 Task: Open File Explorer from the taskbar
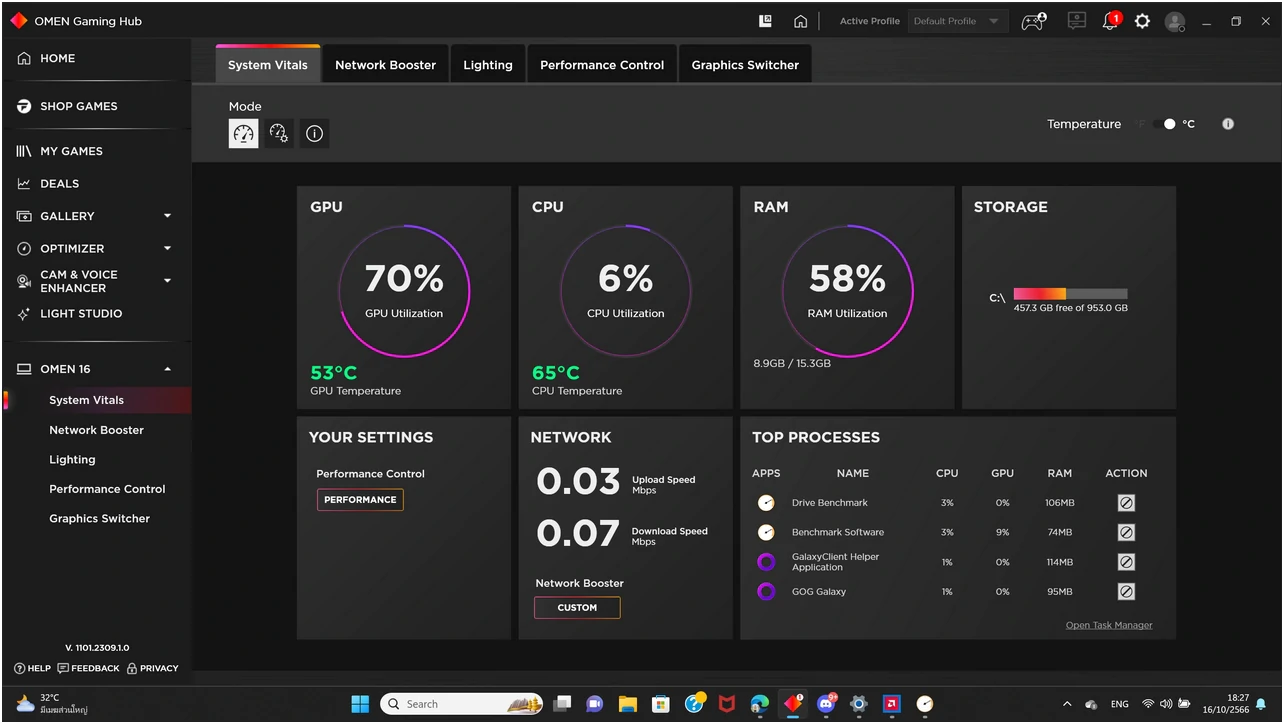(627, 704)
